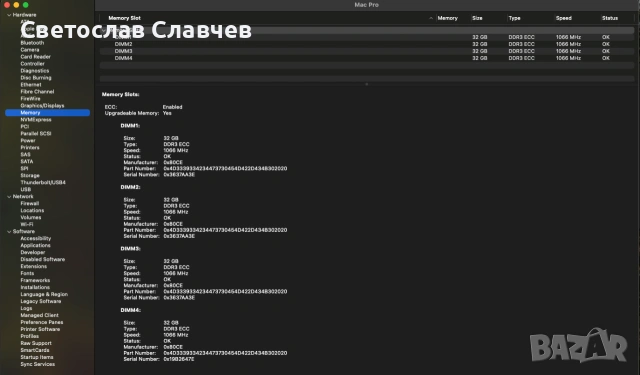Open NVMExpress hardware info

(x=36, y=120)
